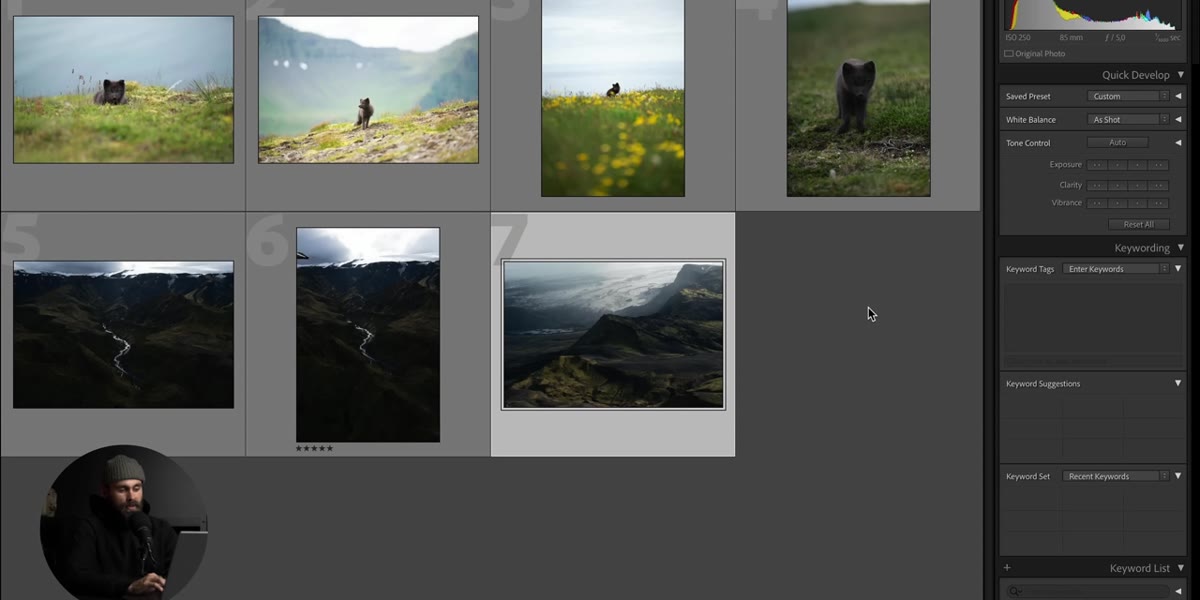Select photo 7 glacier mountain landscape
The width and height of the screenshot is (1200, 600).
[613, 335]
